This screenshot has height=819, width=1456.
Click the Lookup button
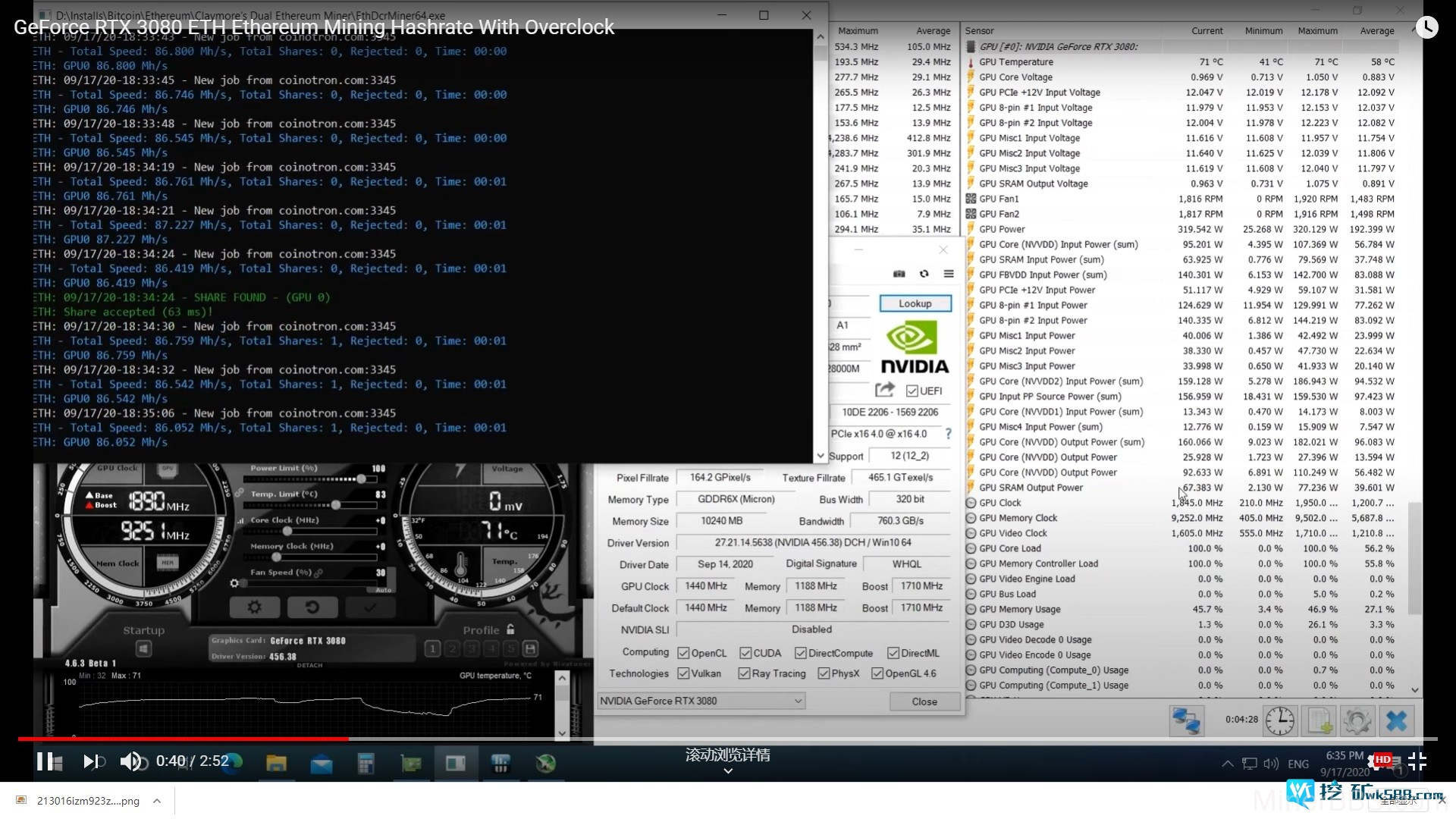point(915,303)
